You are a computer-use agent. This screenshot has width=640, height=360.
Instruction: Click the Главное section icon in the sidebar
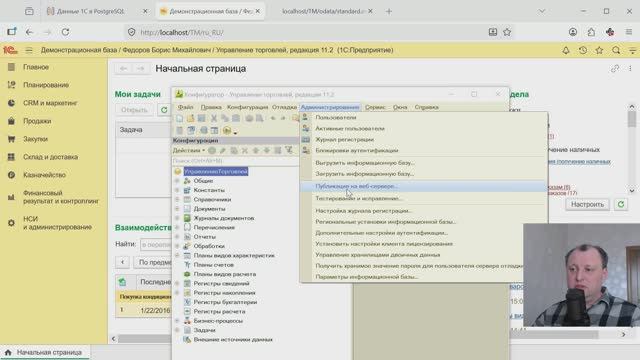point(11,67)
